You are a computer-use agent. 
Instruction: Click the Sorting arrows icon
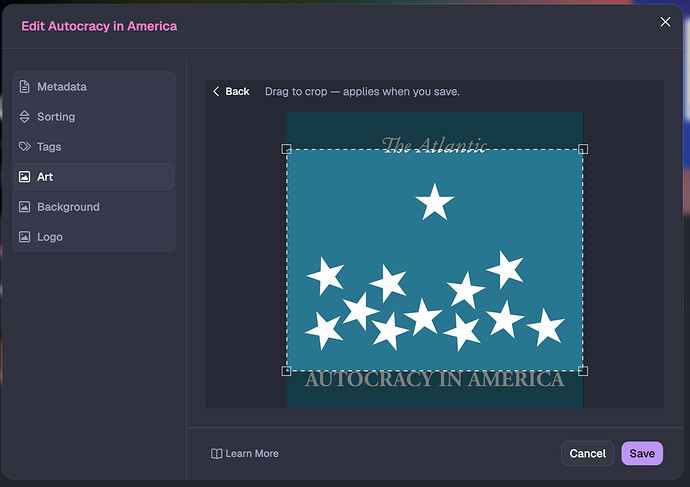tap(25, 117)
